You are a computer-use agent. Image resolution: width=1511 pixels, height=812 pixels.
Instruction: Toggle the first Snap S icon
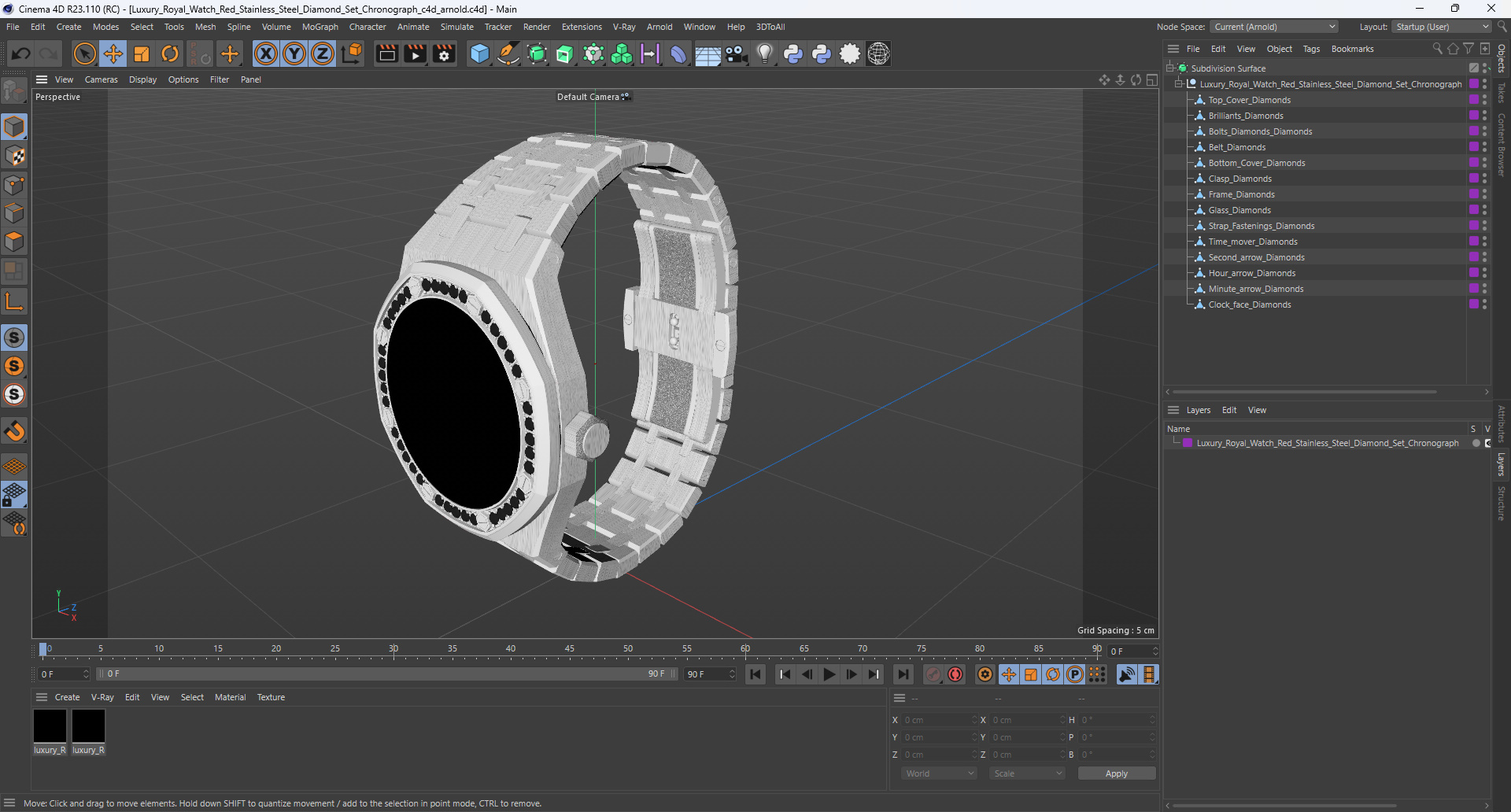tap(14, 338)
